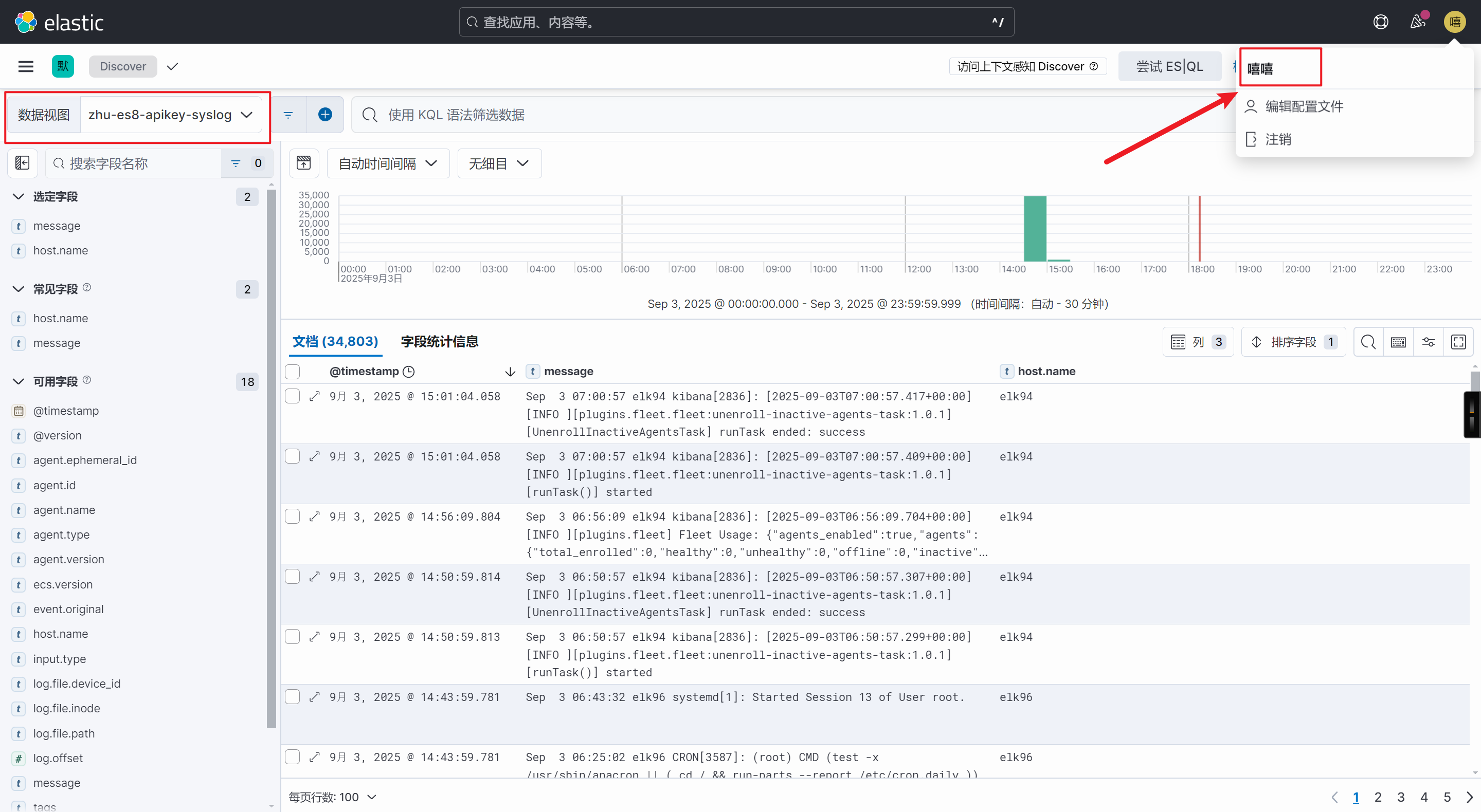1481x812 pixels.
Task: Hide chart with the histogram toggle icon
Action: pos(303,163)
